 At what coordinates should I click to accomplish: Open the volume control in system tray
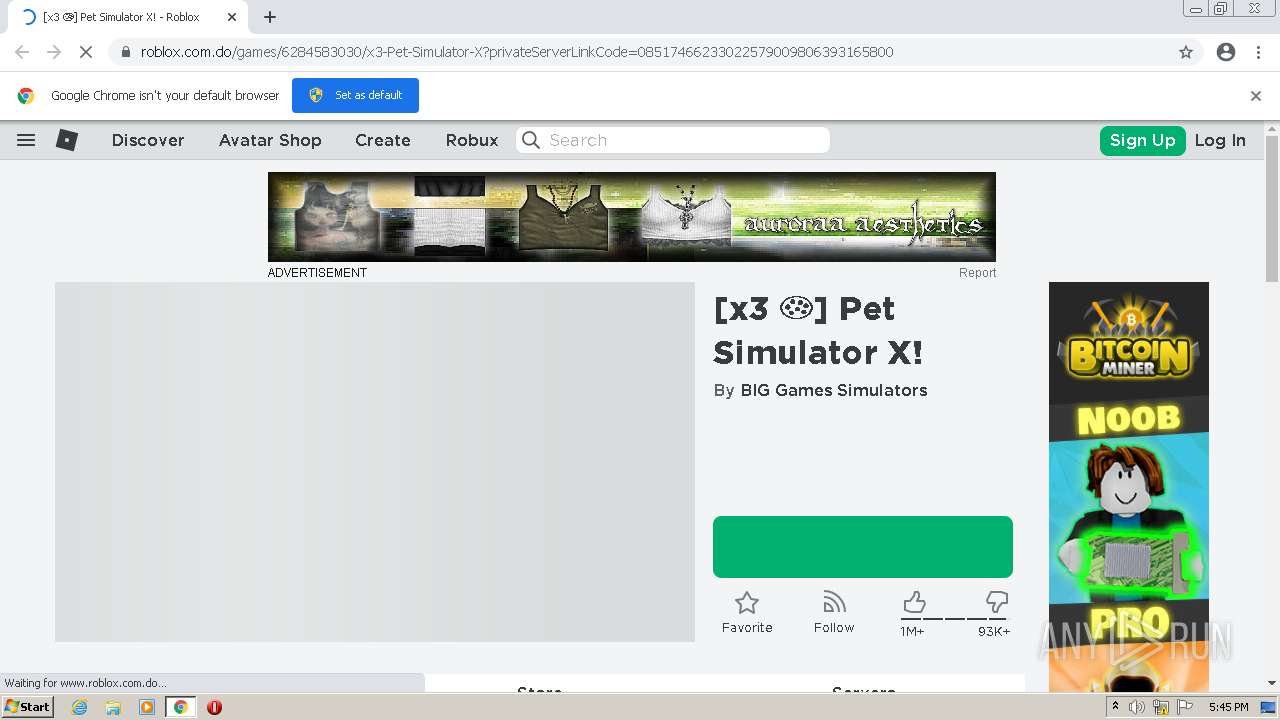point(1137,707)
